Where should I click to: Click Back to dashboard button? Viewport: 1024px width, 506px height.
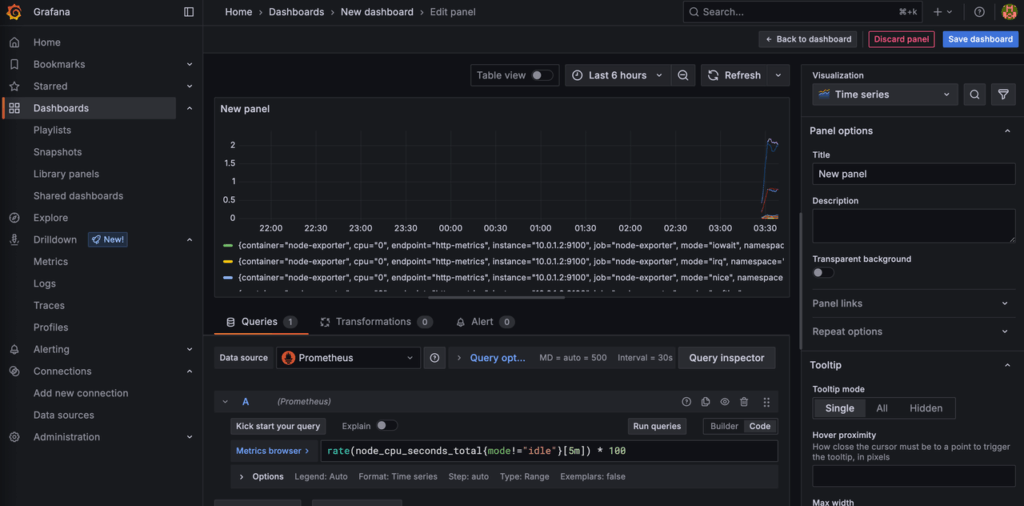(809, 39)
